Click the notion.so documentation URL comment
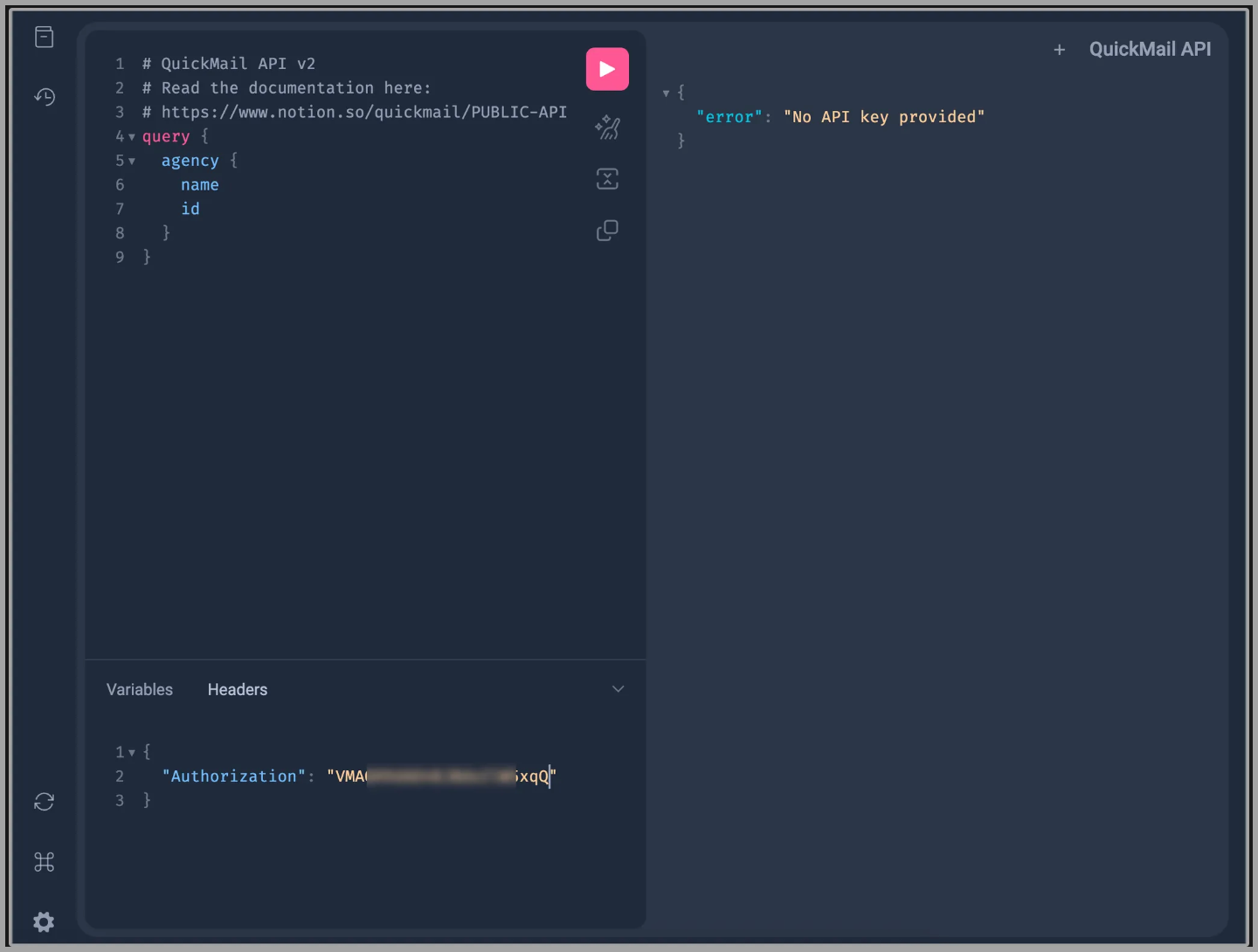1258x952 pixels. click(x=355, y=112)
